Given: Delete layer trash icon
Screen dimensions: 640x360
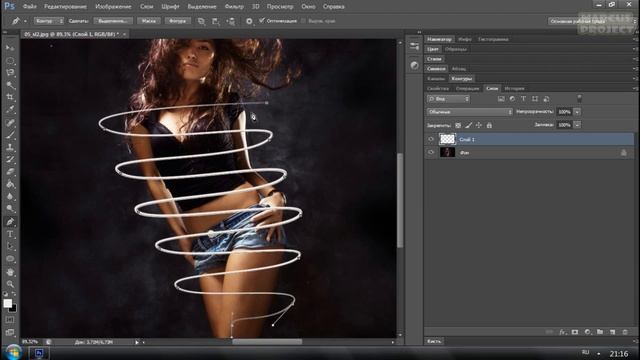Looking at the screenshot, I should click(x=625, y=332).
